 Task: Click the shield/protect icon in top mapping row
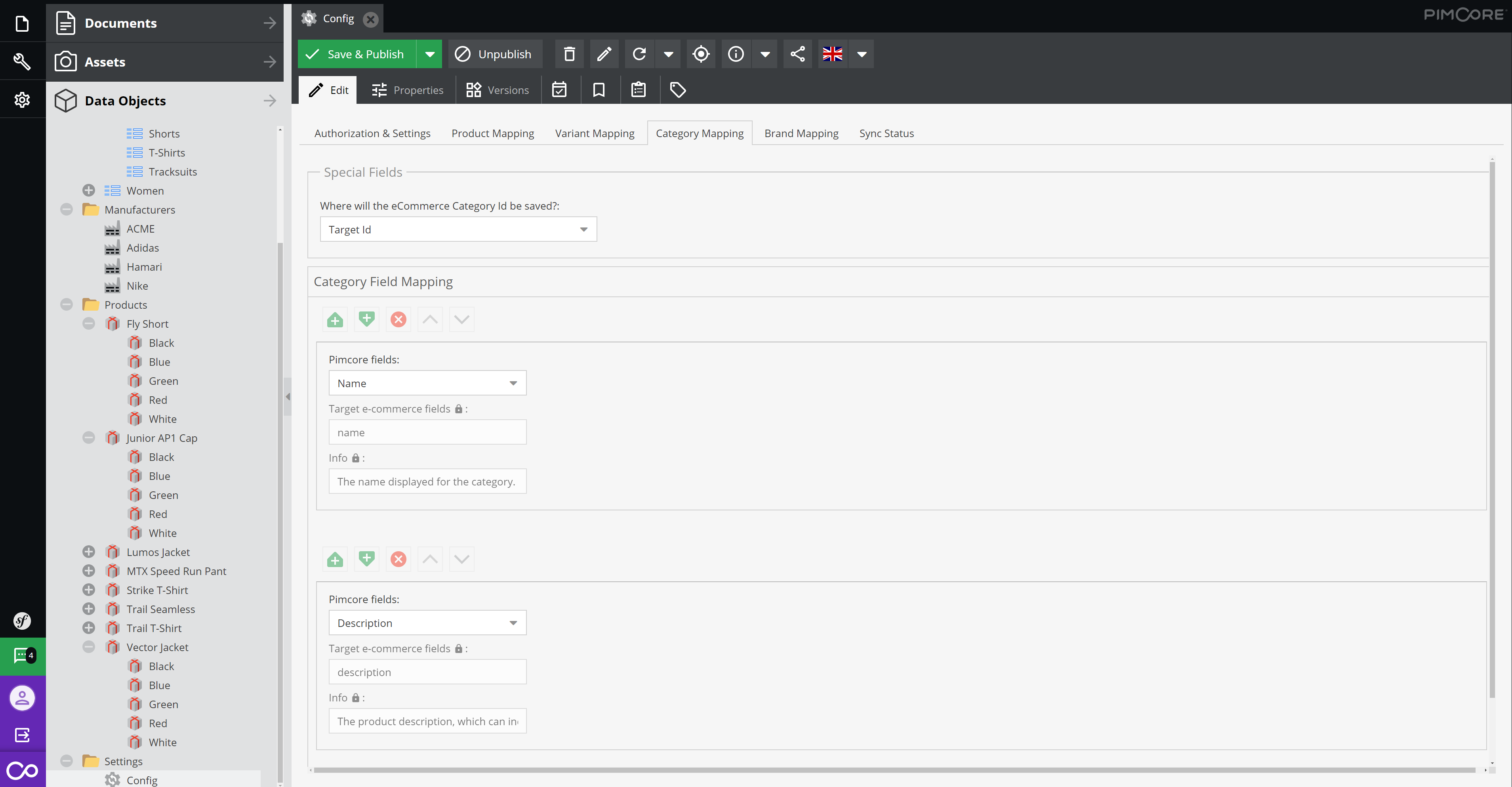(x=366, y=319)
